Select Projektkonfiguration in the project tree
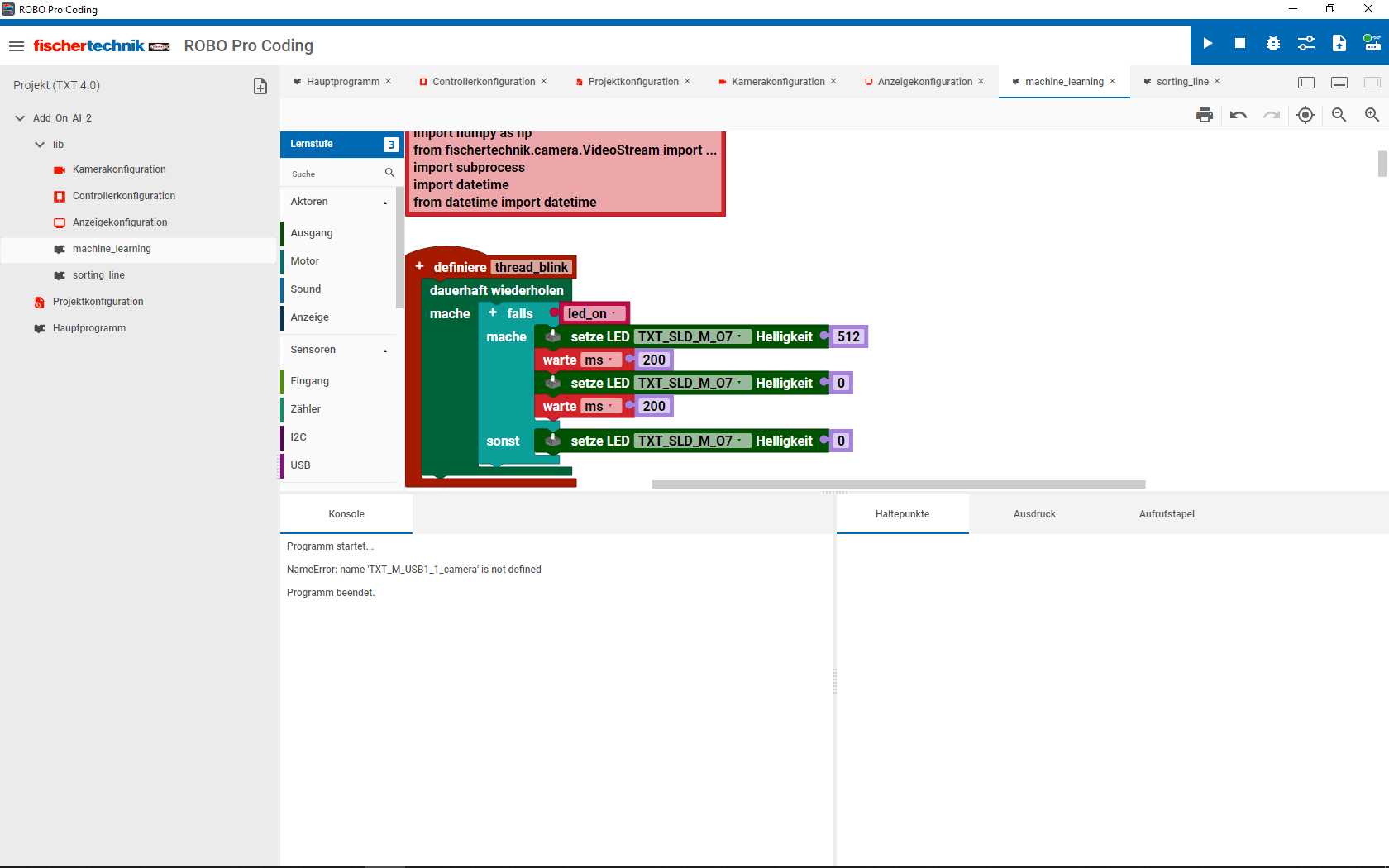Image resolution: width=1389 pixels, height=868 pixels. pyautogui.click(x=98, y=302)
